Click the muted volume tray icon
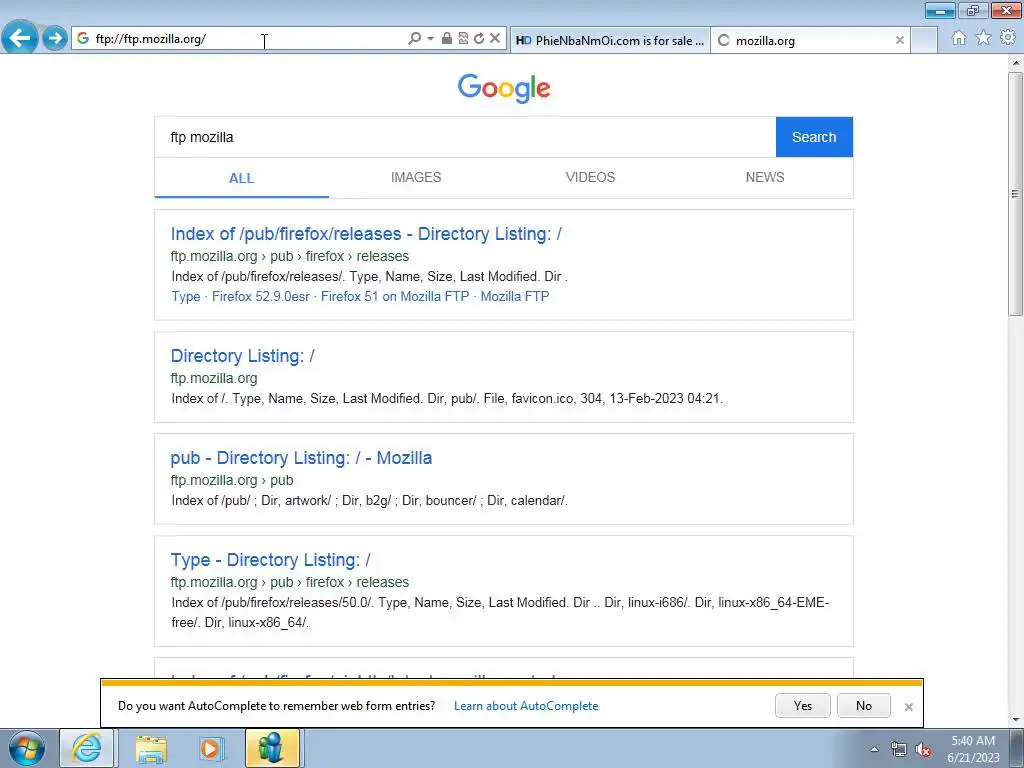The image size is (1024, 768). click(923, 749)
